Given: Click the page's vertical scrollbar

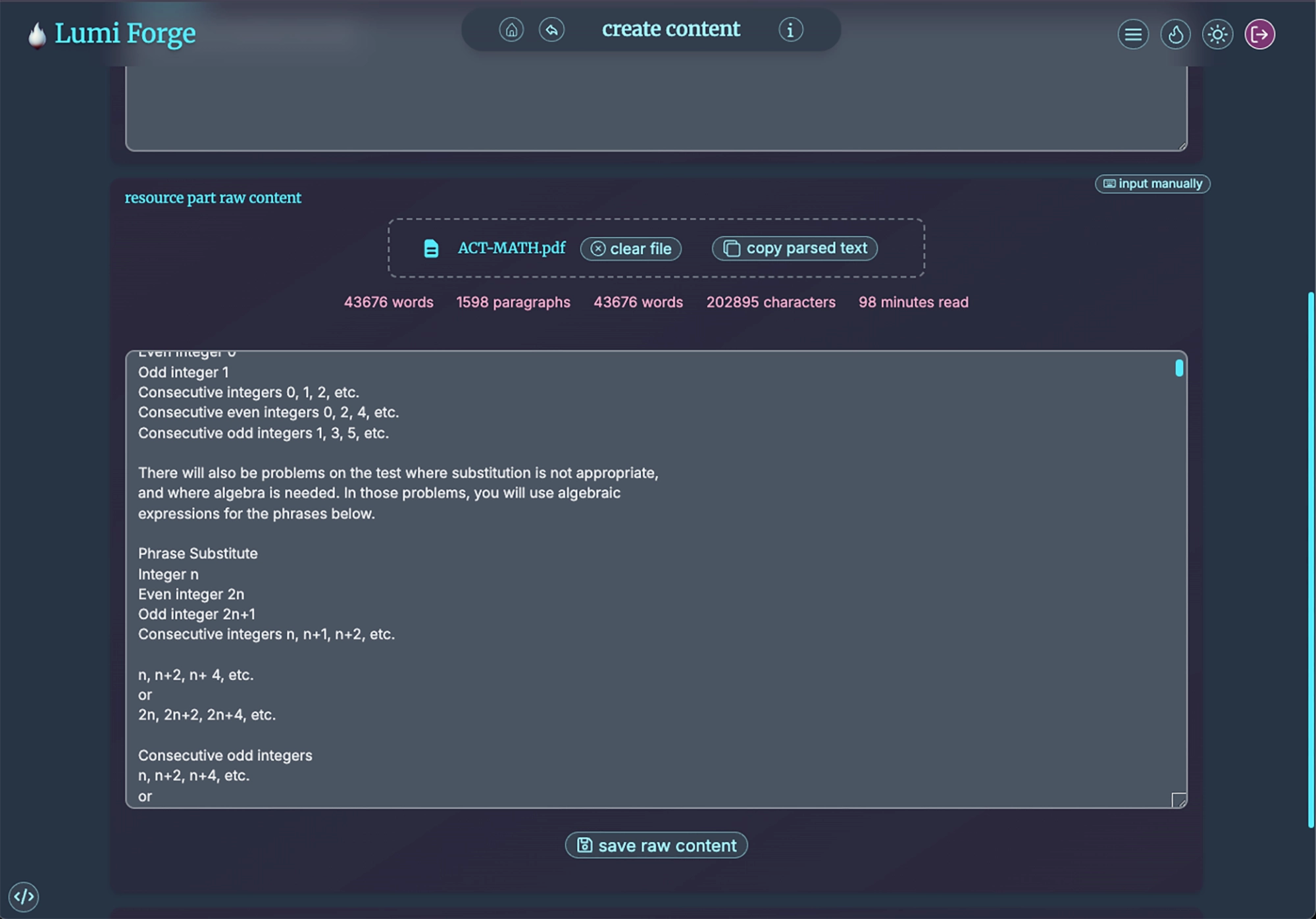Looking at the screenshot, I should 1311,560.
